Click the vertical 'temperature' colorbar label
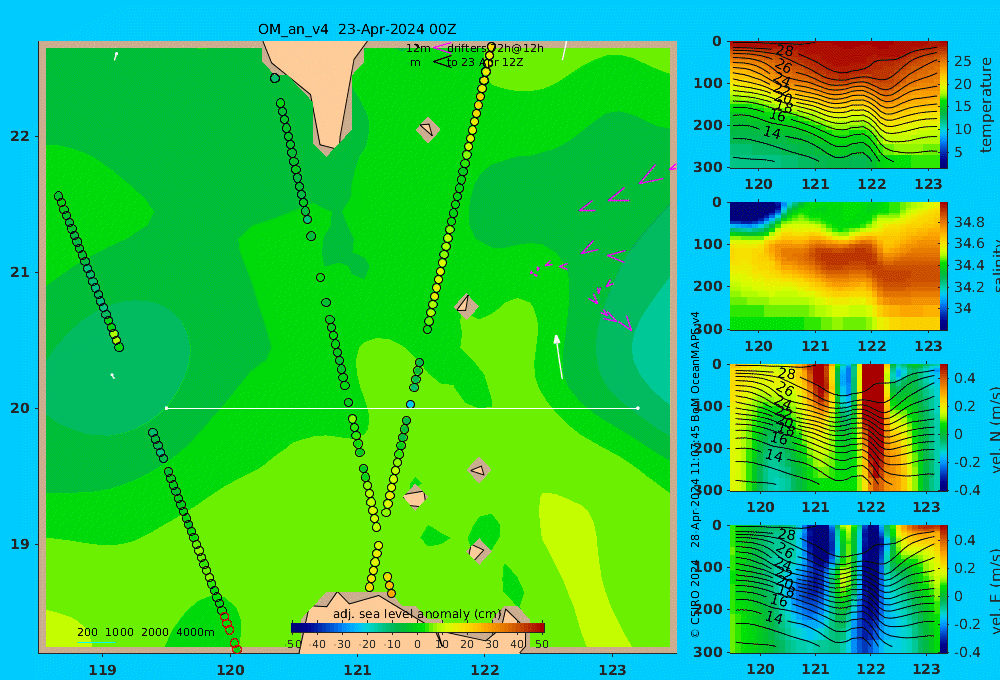 click(x=986, y=105)
